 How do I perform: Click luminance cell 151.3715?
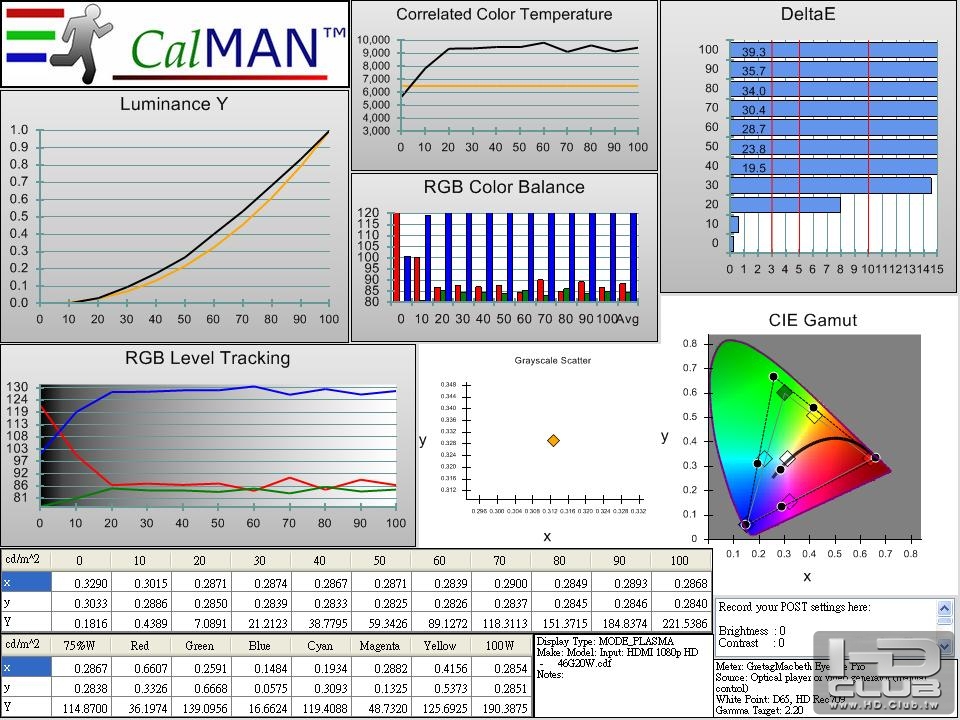coord(561,623)
